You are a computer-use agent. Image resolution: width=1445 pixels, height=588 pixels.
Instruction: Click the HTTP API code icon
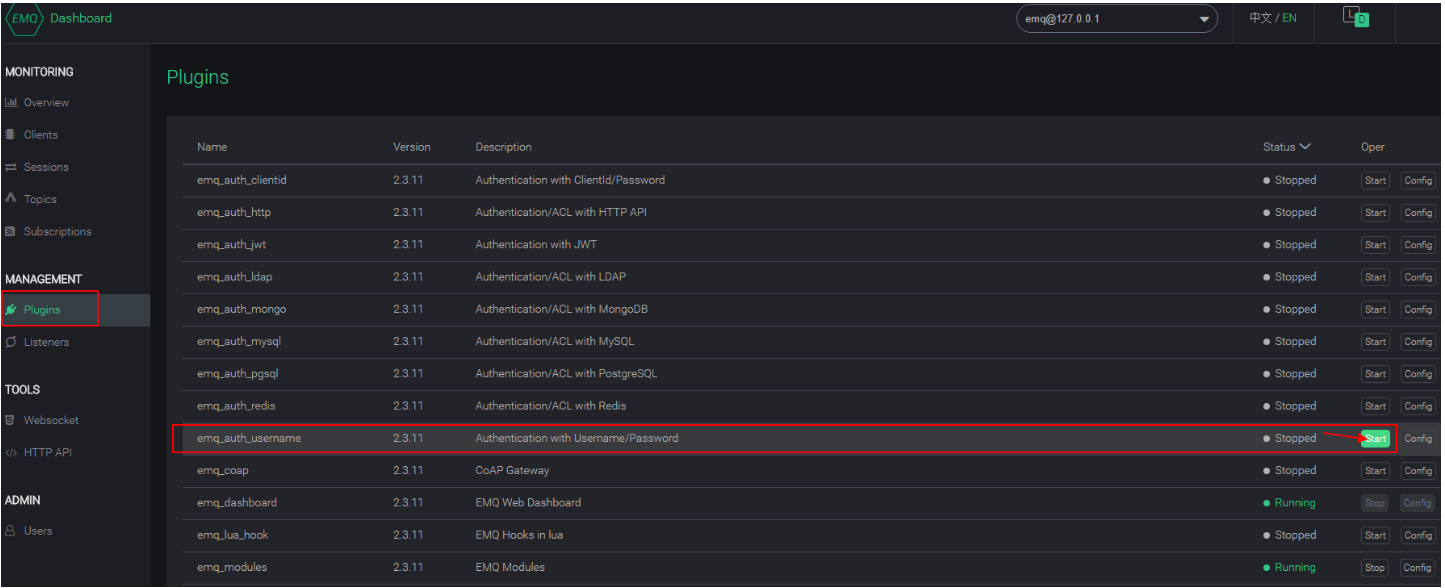pyautogui.click(x=11, y=452)
